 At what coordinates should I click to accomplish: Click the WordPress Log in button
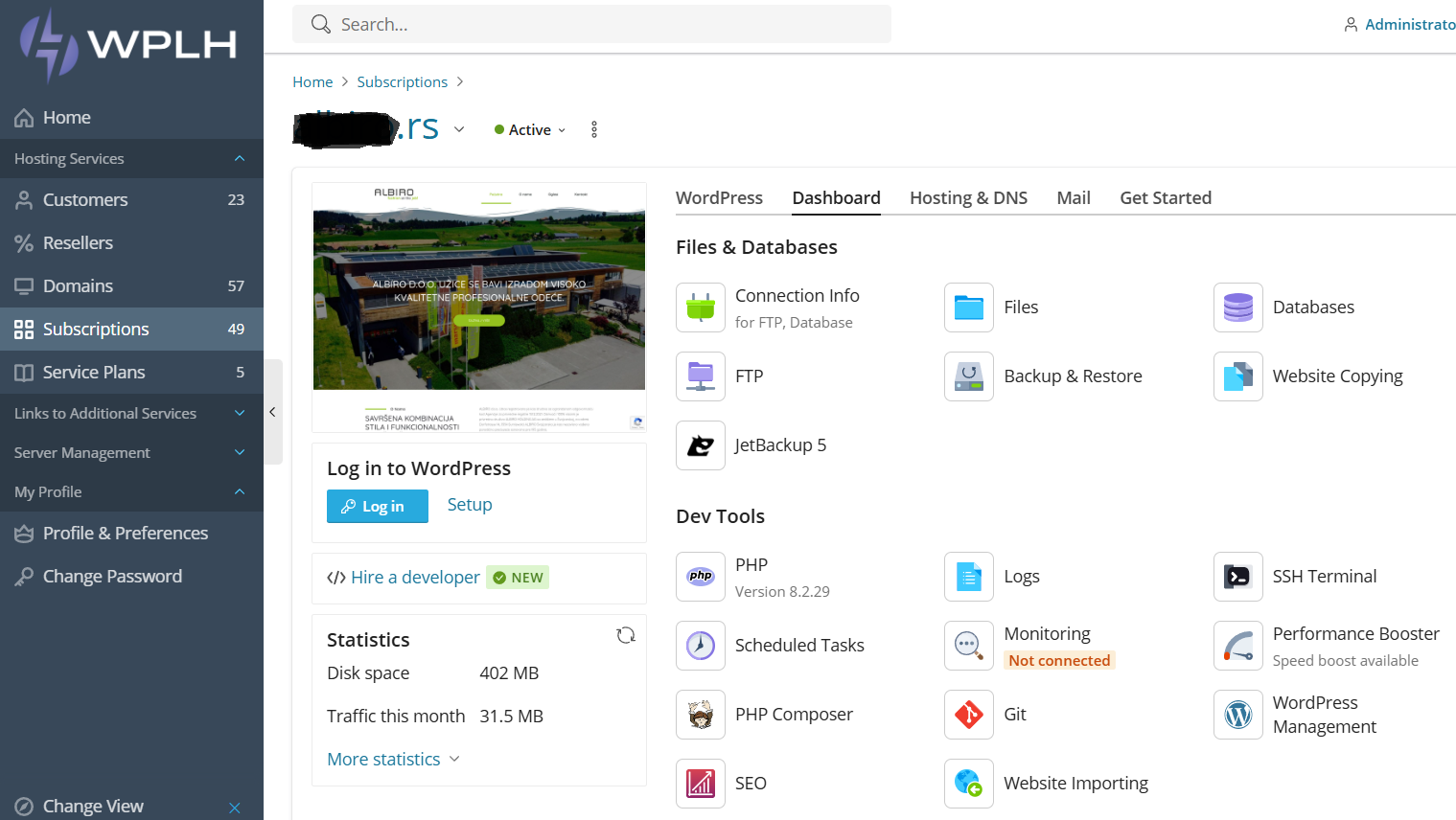378,506
